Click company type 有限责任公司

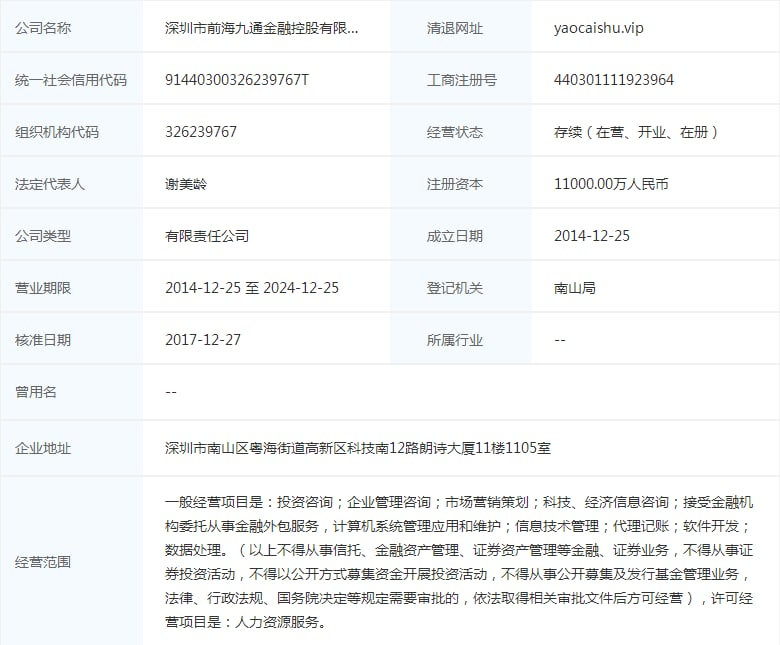[207, 236]
